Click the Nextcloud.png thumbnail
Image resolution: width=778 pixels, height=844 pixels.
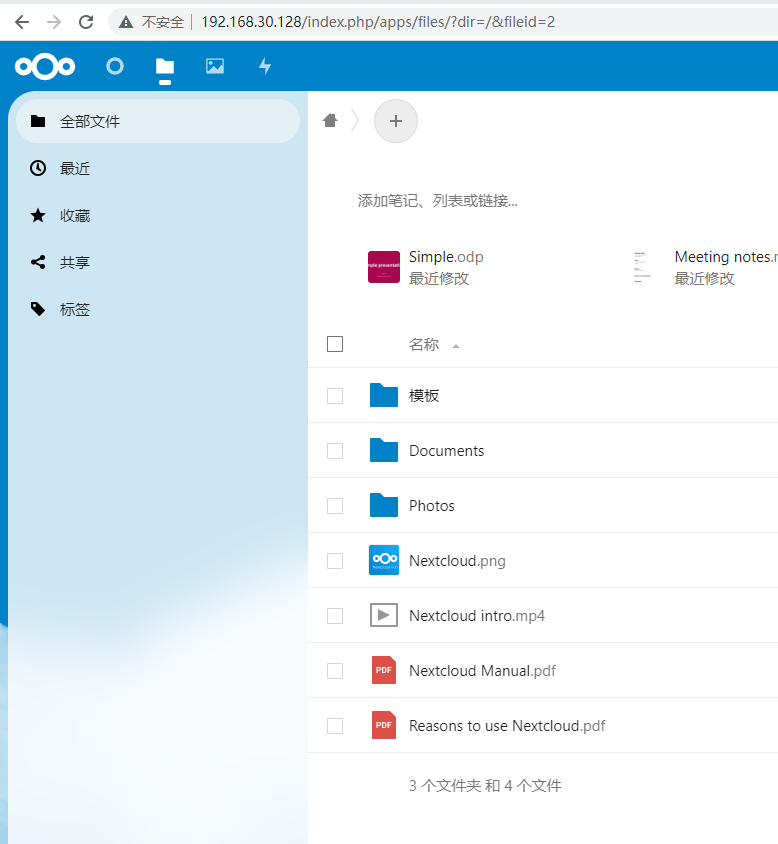click(x=384, y=560)
